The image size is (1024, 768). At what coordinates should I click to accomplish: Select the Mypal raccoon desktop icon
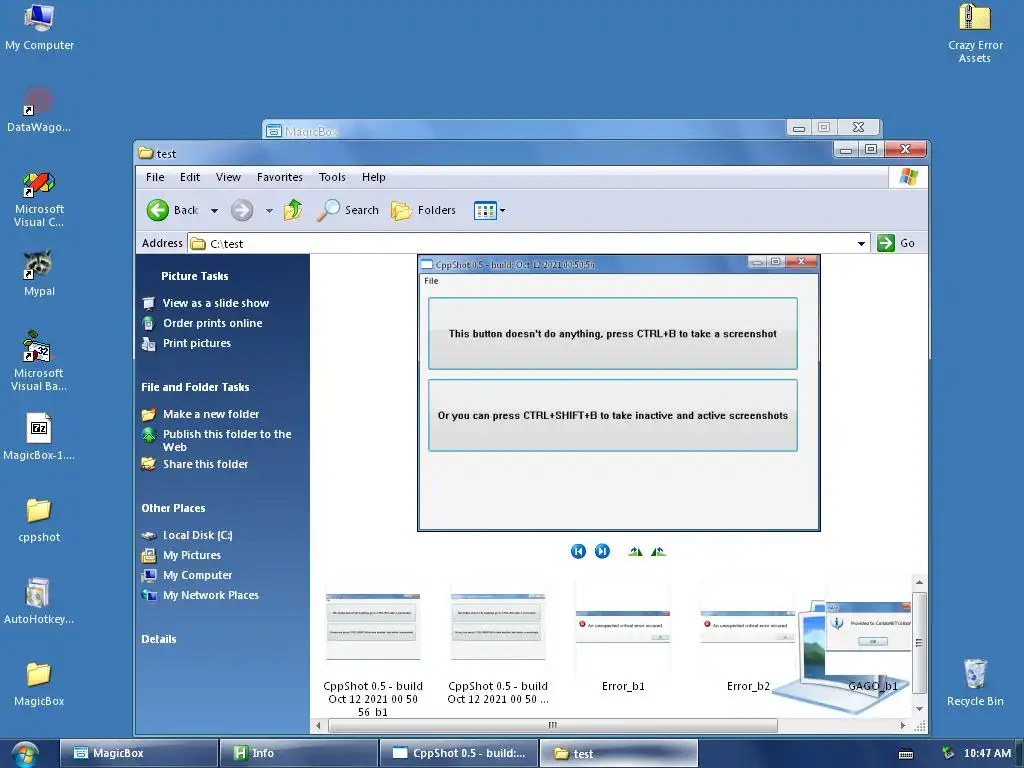point(39,273)
